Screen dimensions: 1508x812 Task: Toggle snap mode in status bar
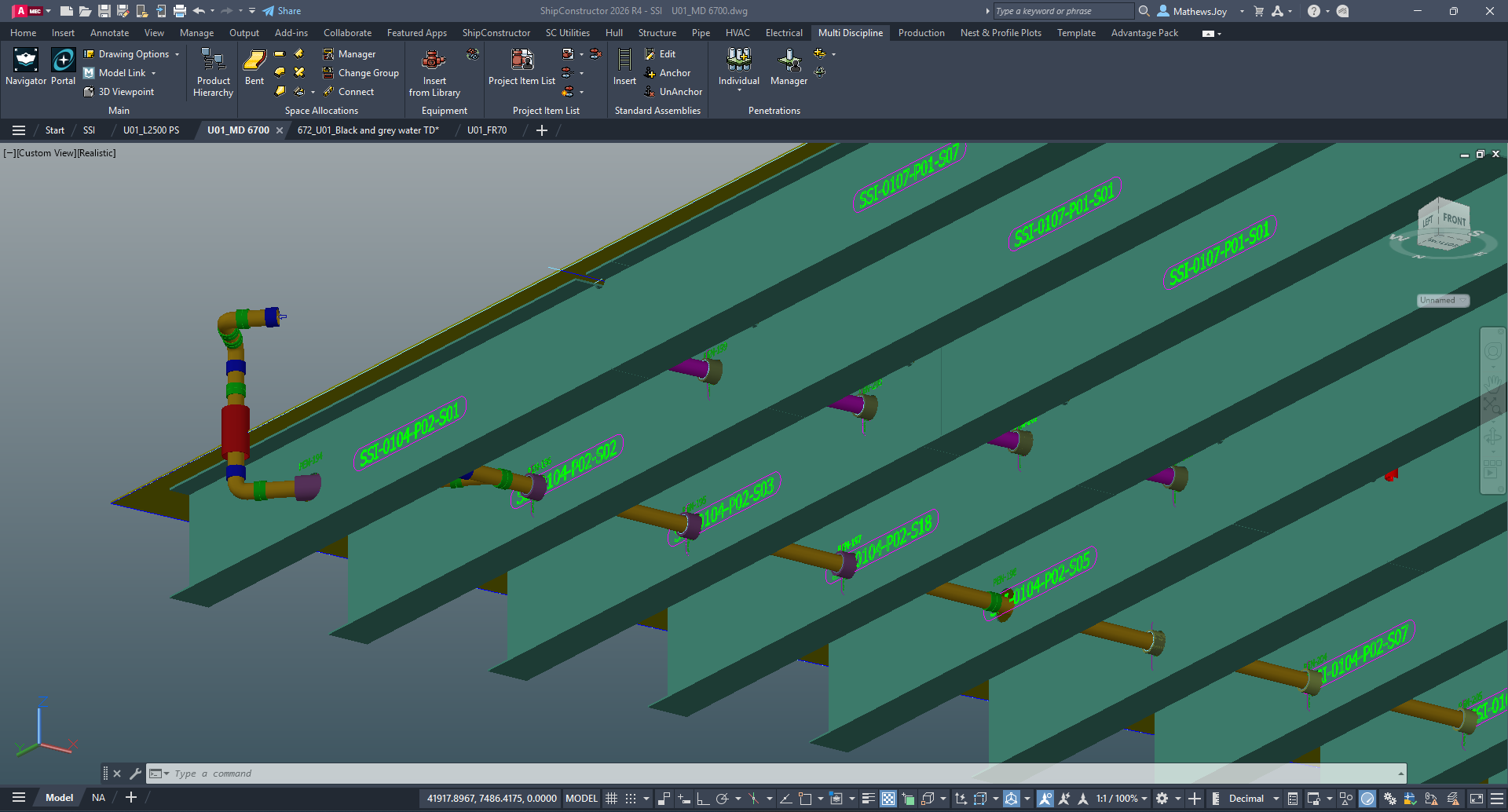pyautogui.click(x=631, y=799)
